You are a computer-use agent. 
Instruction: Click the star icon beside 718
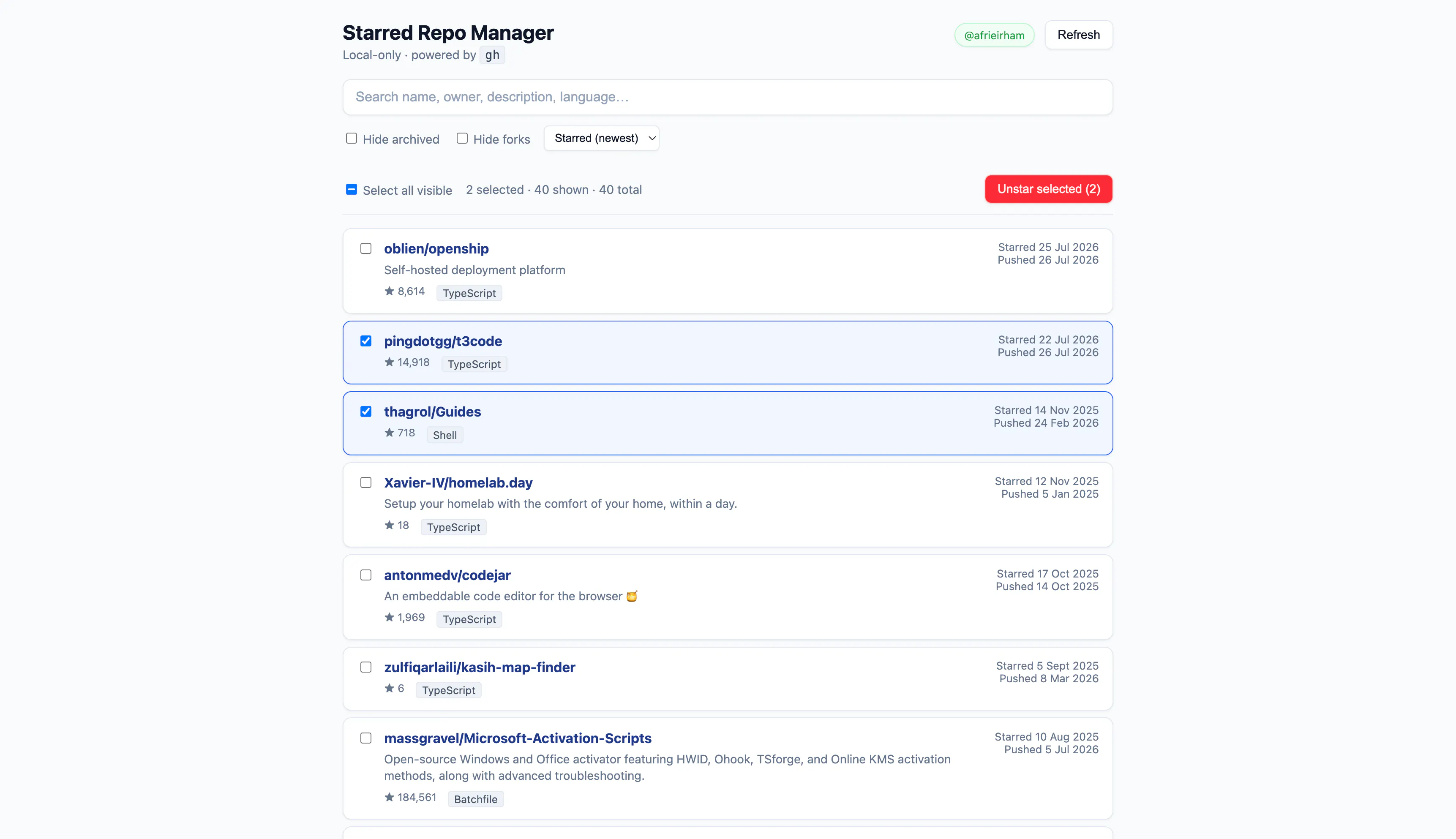coord(390,433)
